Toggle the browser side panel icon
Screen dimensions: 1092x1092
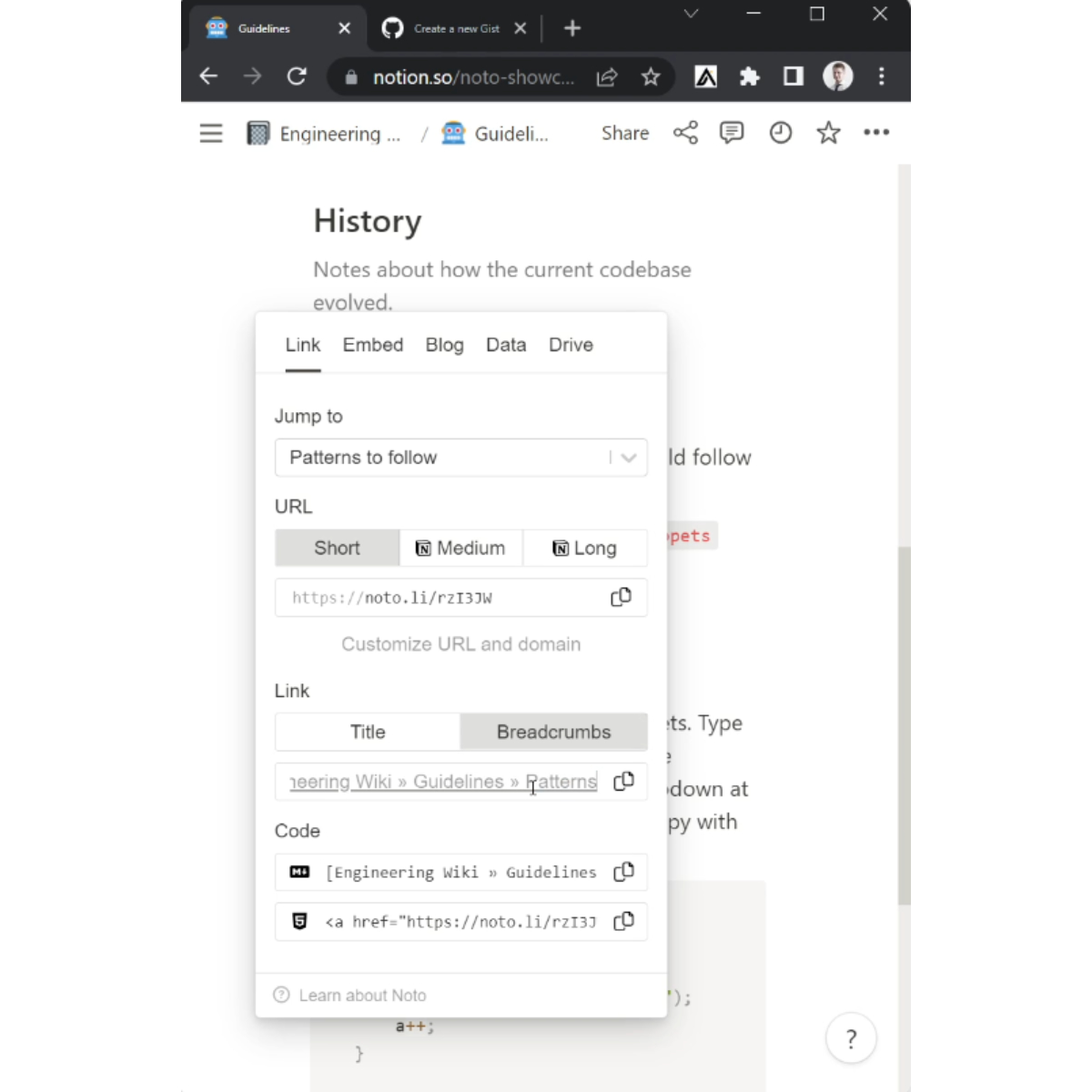[794, 76]
